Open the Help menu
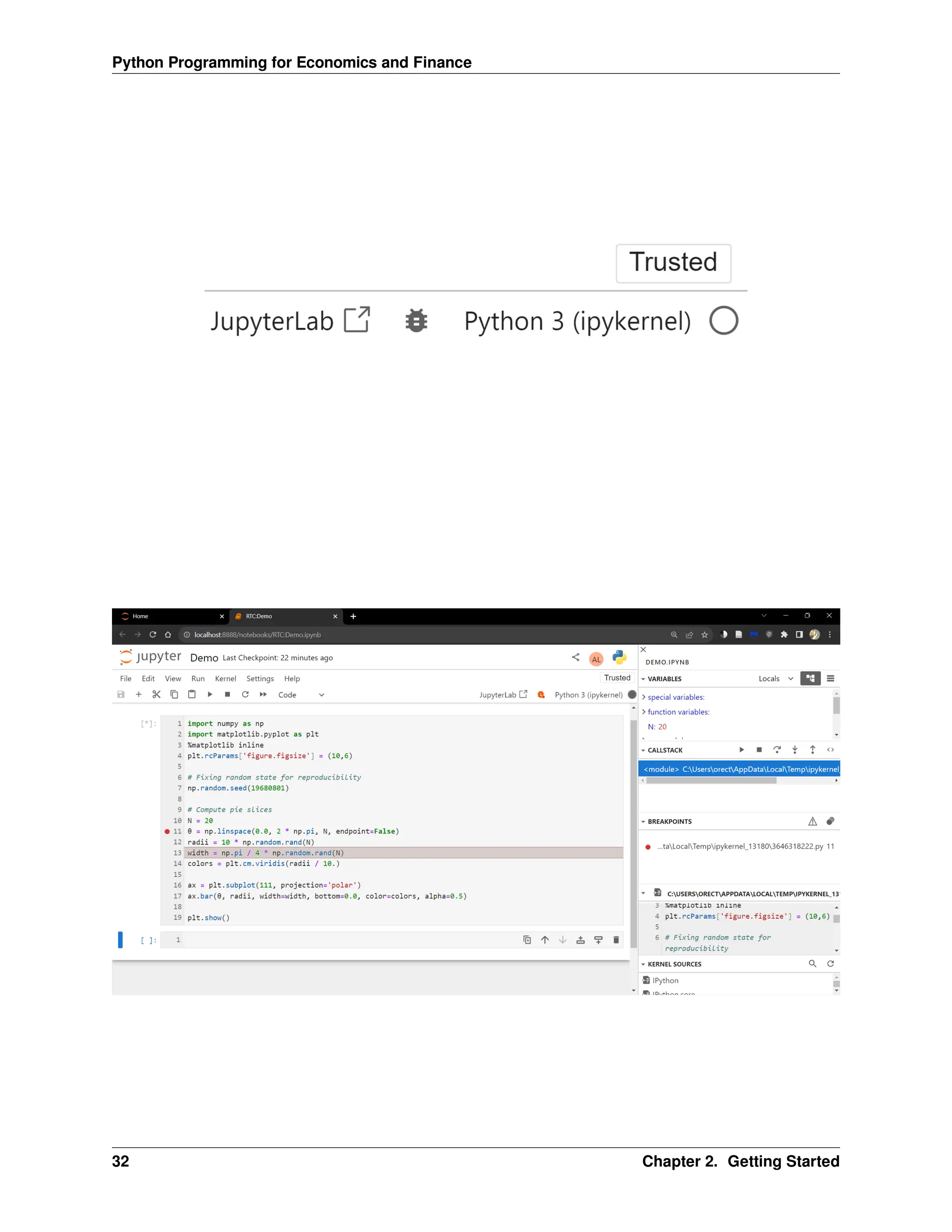Screen dimensions: 952x1232 pyautogui.click(x=292, y=679)
